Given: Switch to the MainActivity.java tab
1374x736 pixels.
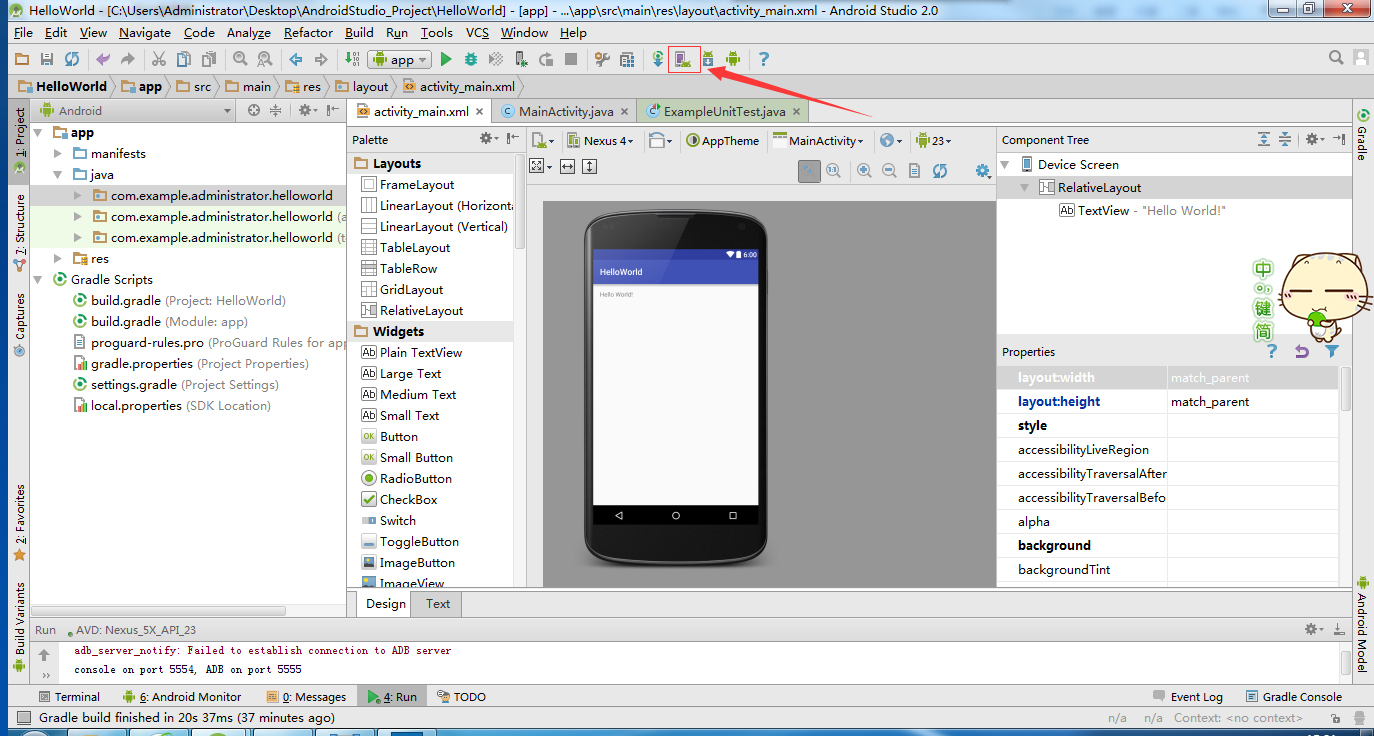Looking at the screenshot, I should pos(567,111).
